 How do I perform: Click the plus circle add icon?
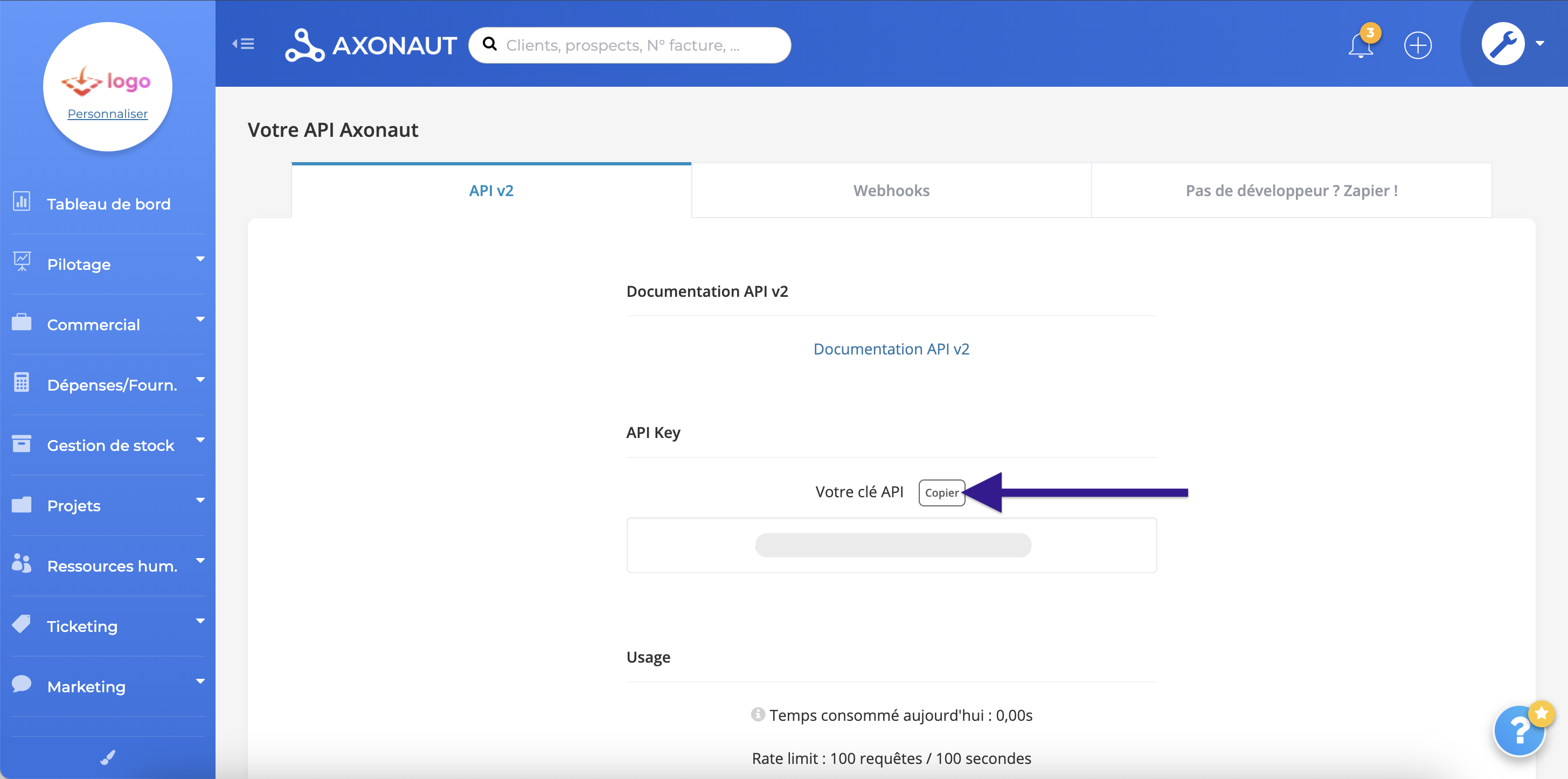coord(1417,46)
